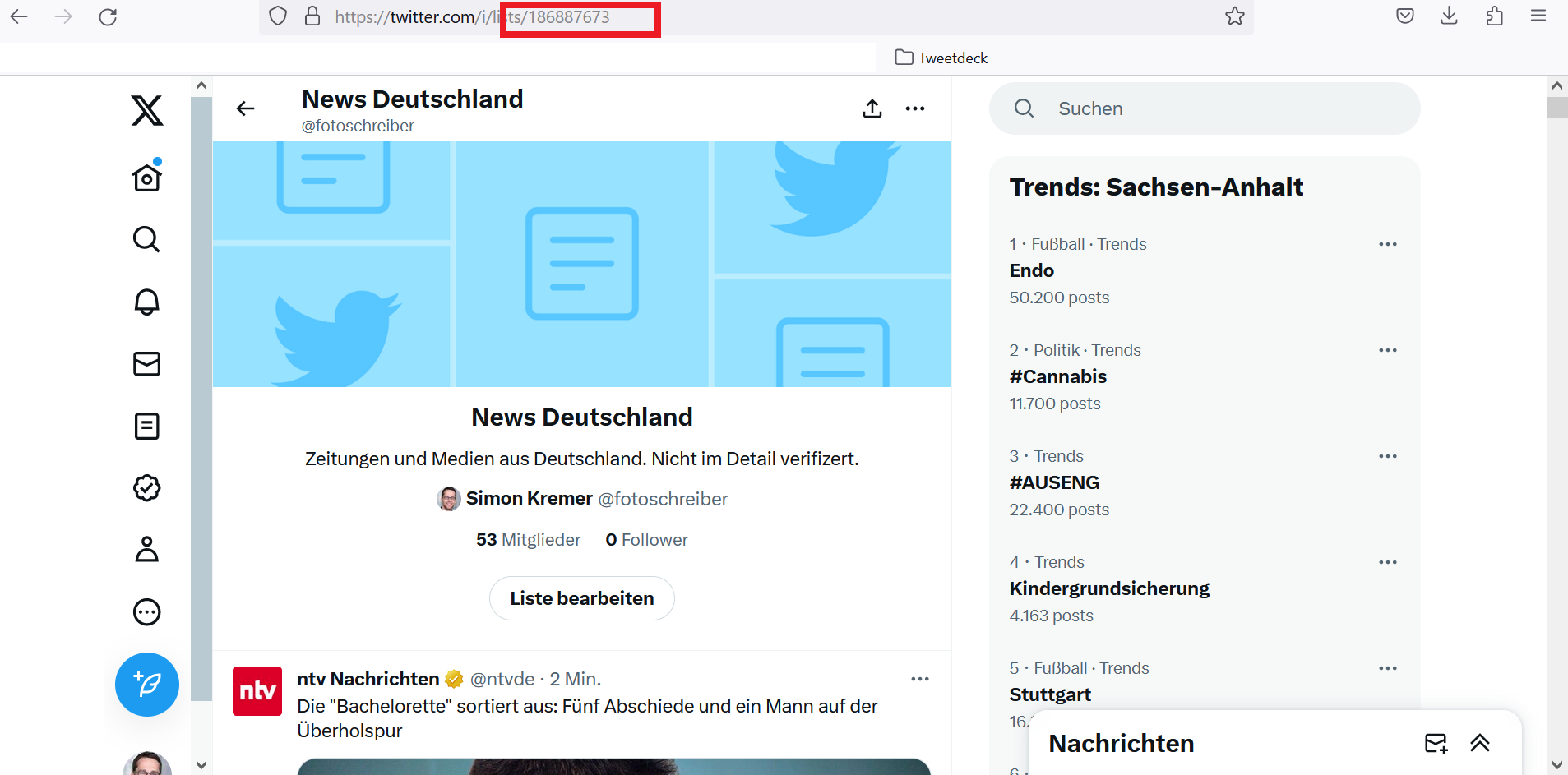Save page to Pocket

(1405, 16)
